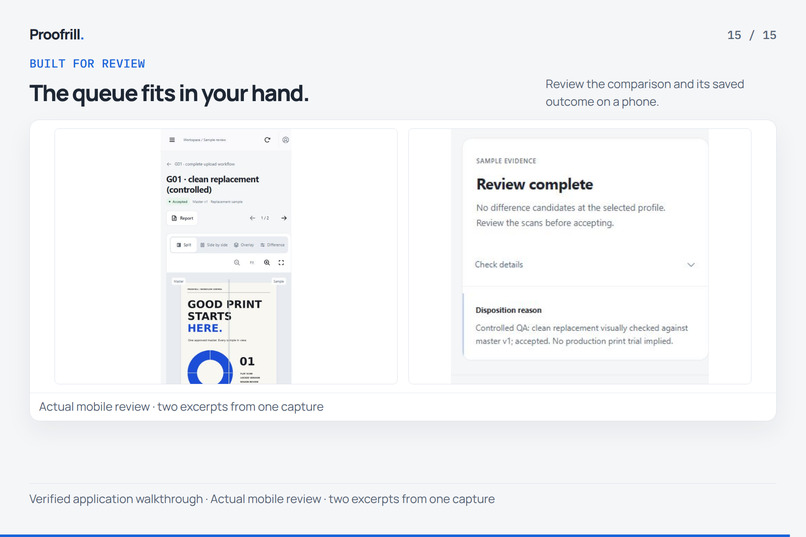Click the refresh icon in mobile header

[267, 140]
